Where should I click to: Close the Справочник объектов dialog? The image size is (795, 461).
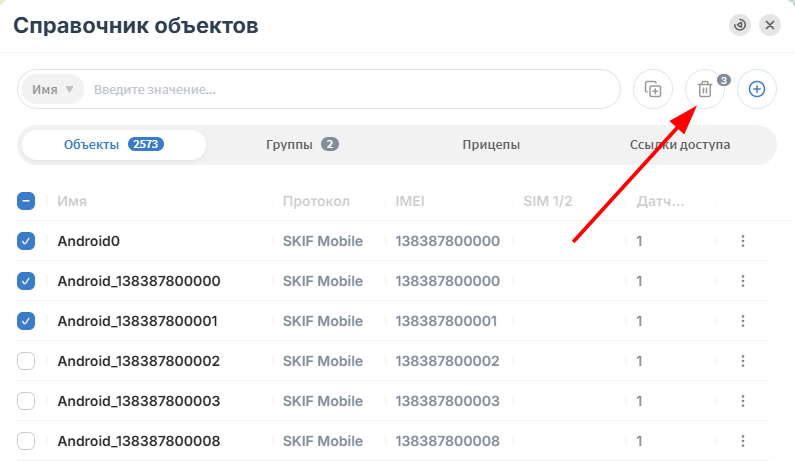click(x=770, y=25)
